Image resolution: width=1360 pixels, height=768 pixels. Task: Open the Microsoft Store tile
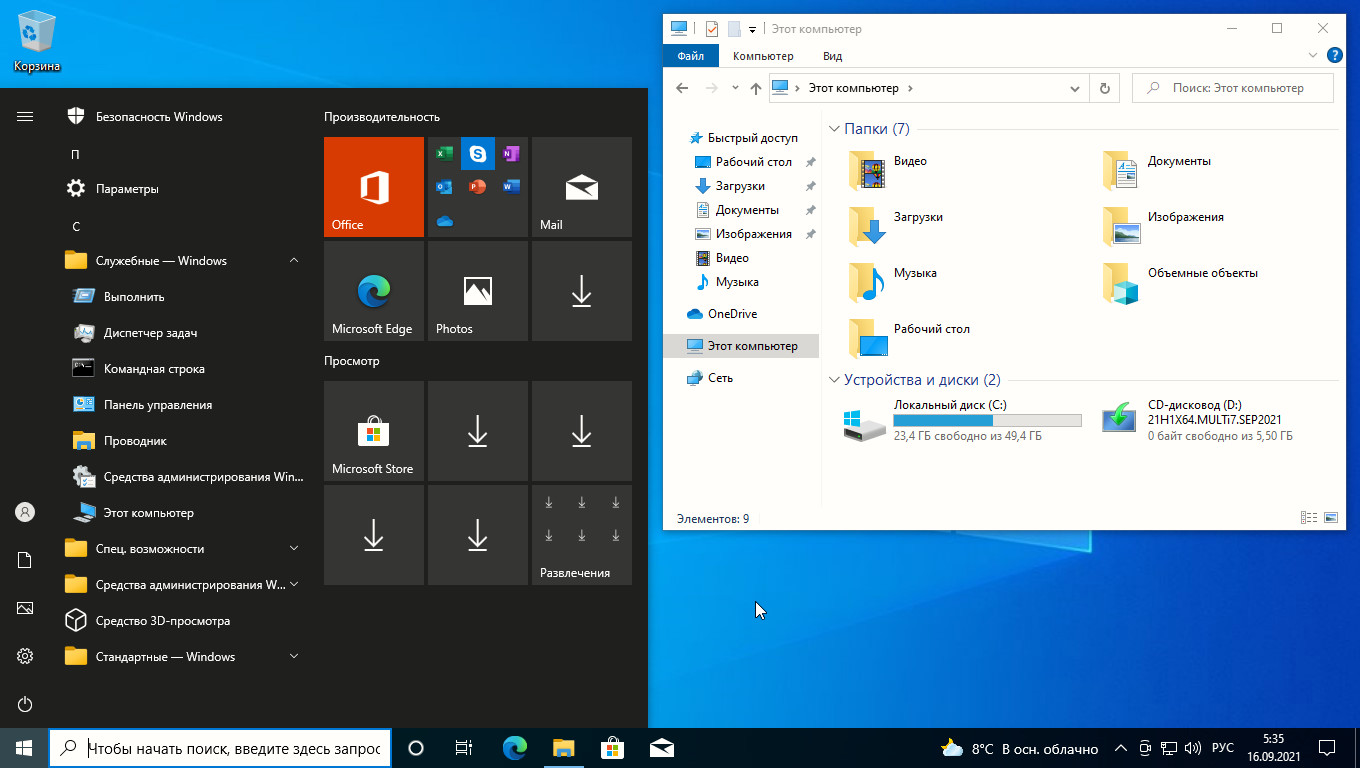click(373, 431)
